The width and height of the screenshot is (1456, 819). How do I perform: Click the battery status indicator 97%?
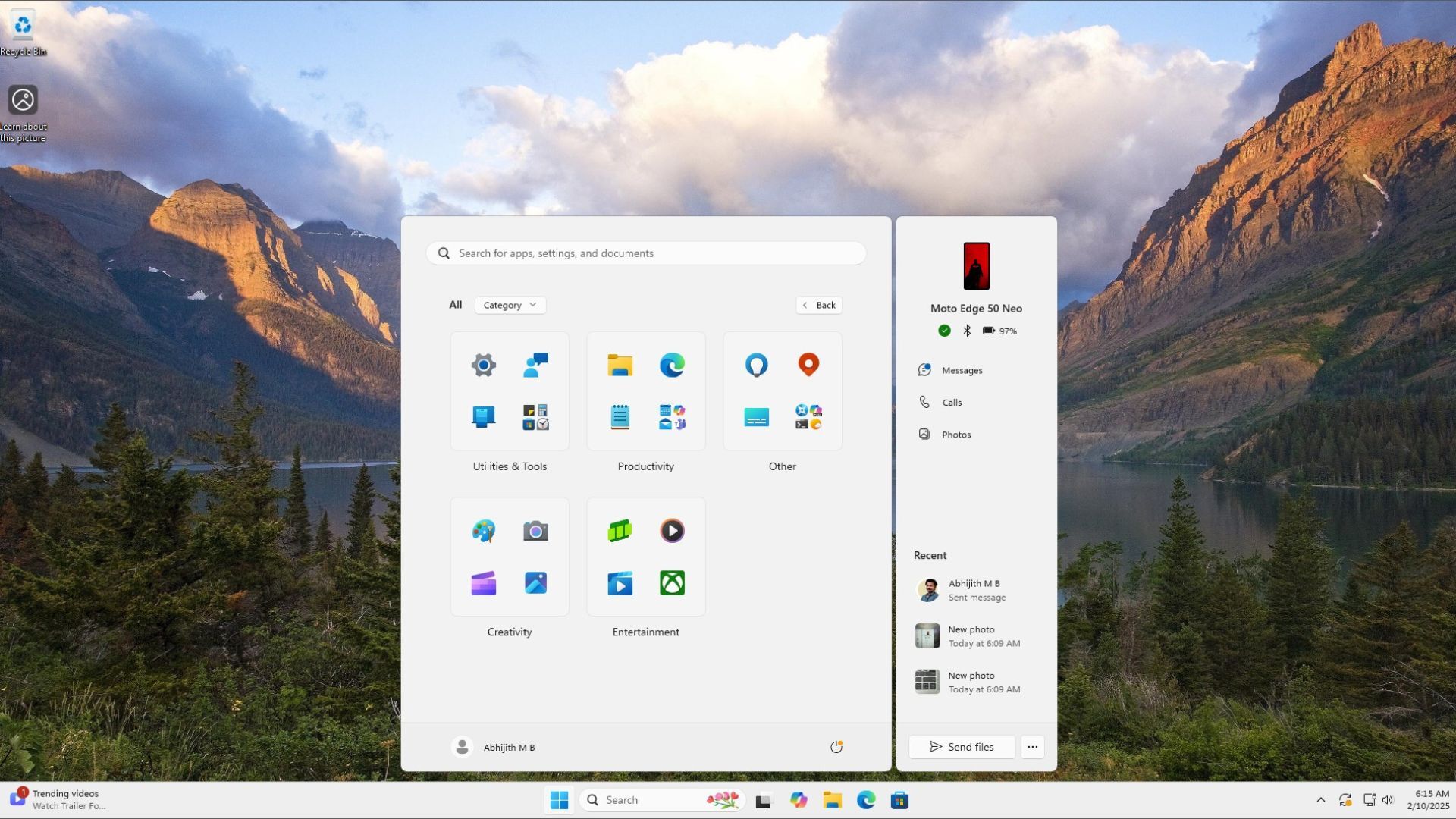[x=998, y=331]
